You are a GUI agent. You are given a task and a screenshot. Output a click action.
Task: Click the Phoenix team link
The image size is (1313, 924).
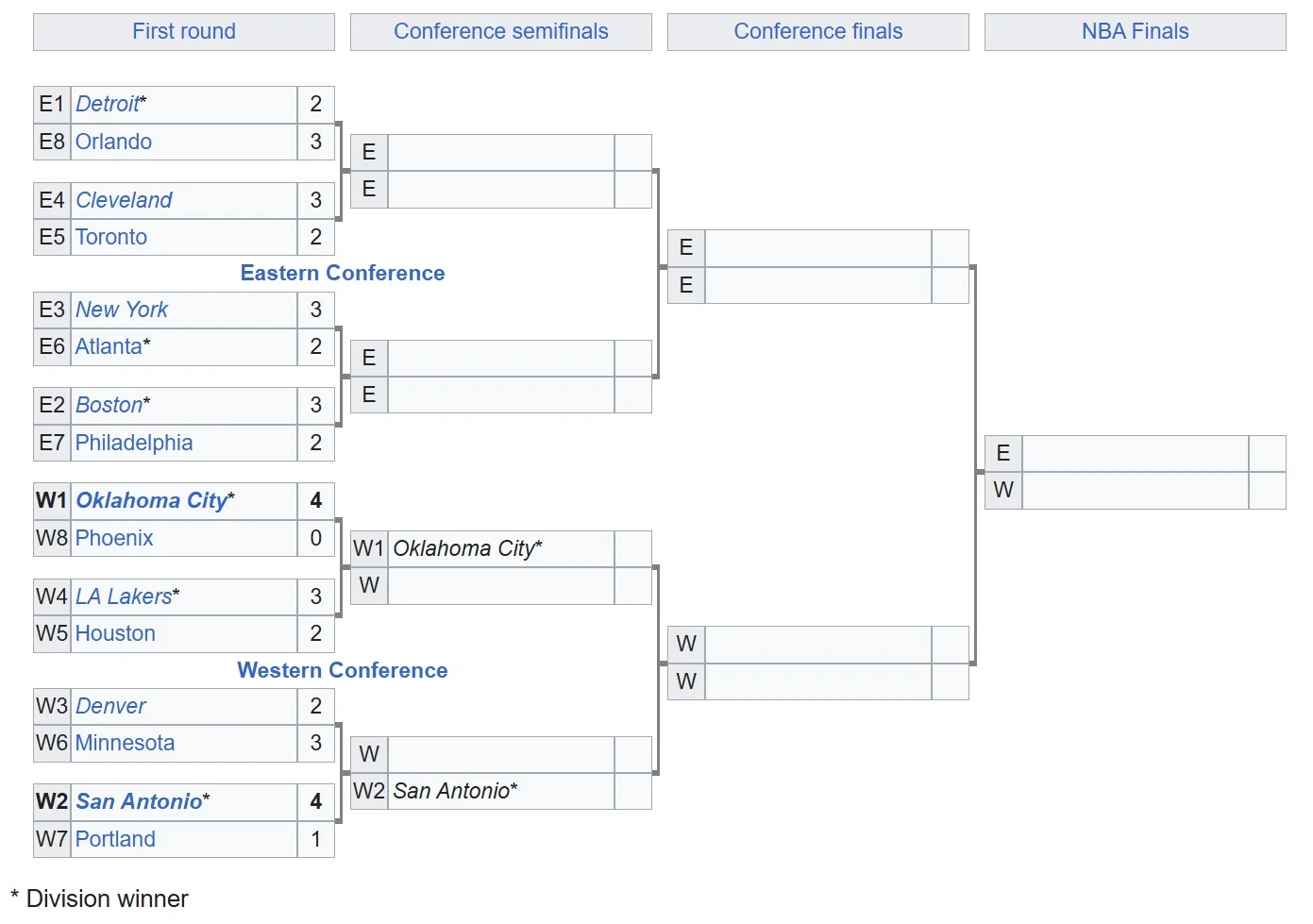click(x=114, y=538)
